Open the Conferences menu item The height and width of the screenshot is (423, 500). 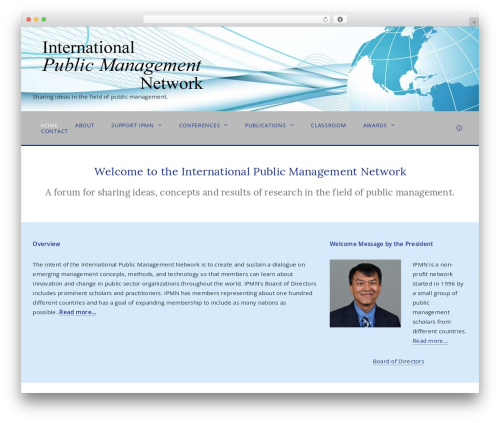coord(199,125)
